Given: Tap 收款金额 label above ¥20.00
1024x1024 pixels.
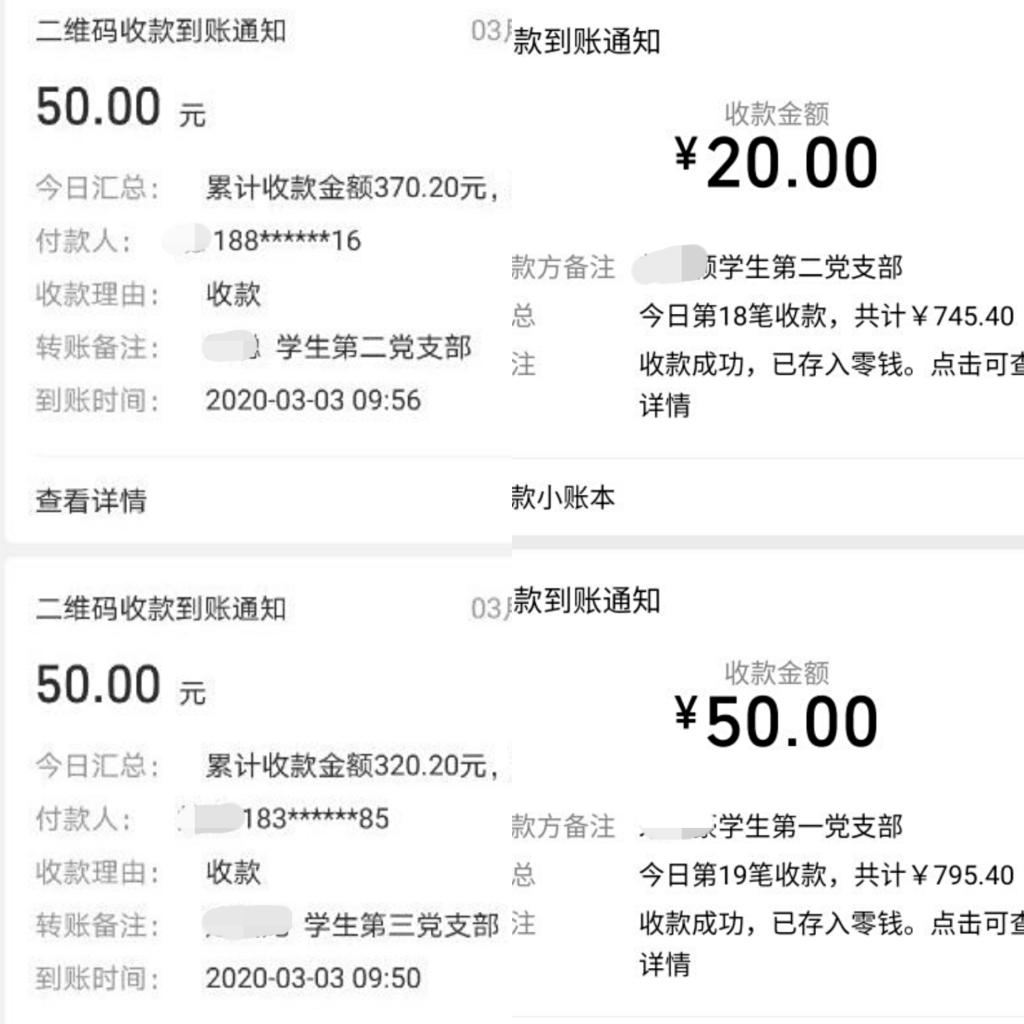Looking at the screenshot, I should (x=777, y=114).
